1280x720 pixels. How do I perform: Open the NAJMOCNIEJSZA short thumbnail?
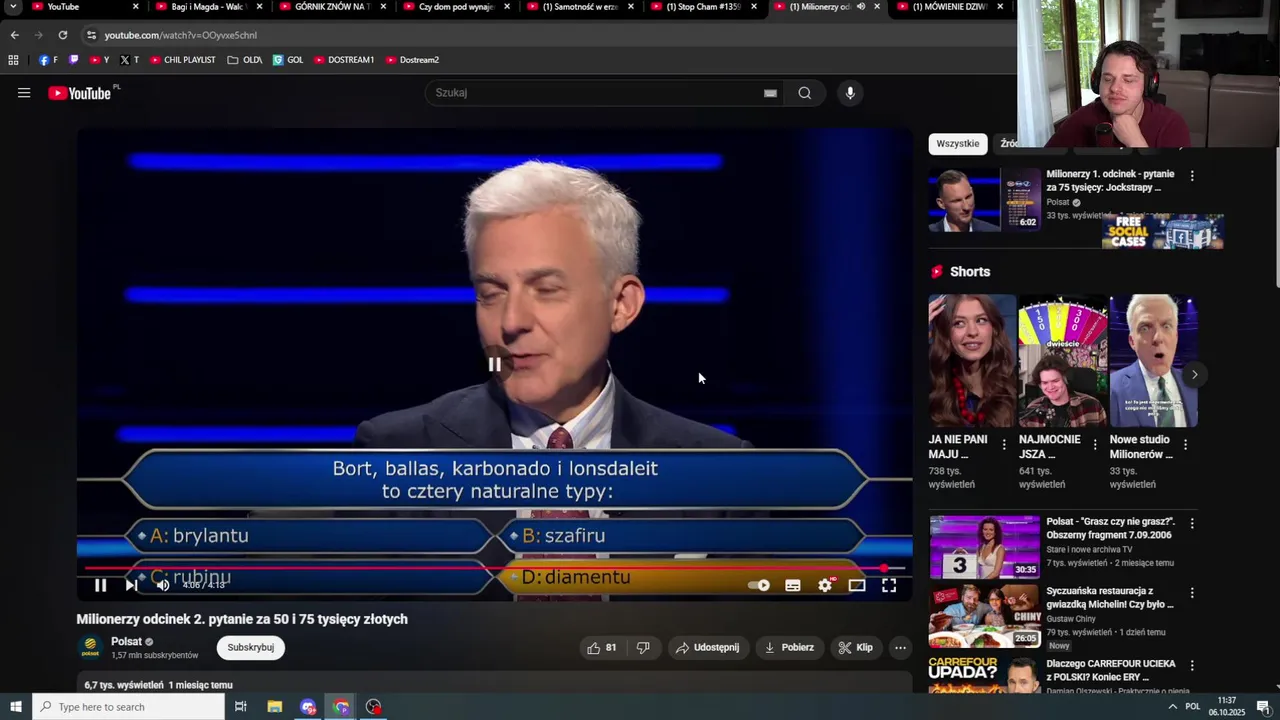(x=1062, y=361)
